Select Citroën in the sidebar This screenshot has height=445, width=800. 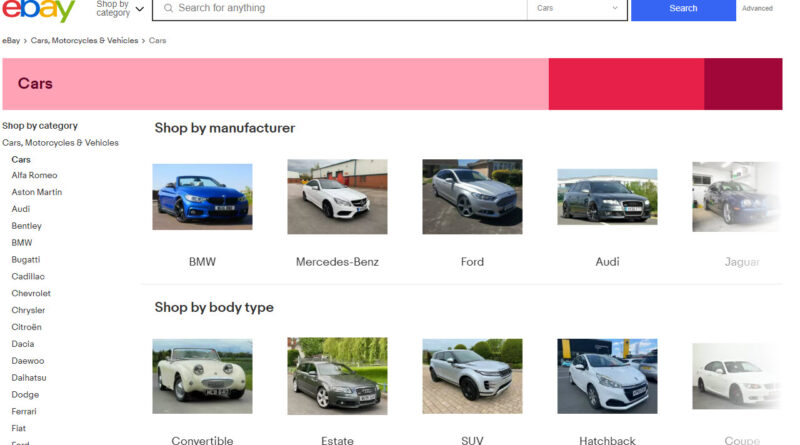27,327
